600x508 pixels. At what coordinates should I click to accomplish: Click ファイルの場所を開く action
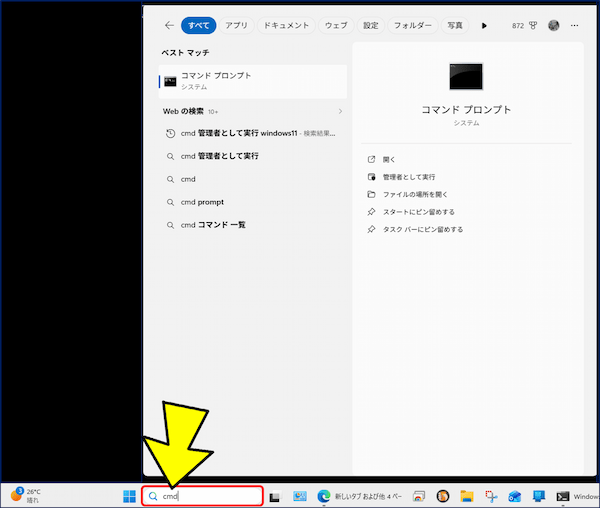pos(415,195)
